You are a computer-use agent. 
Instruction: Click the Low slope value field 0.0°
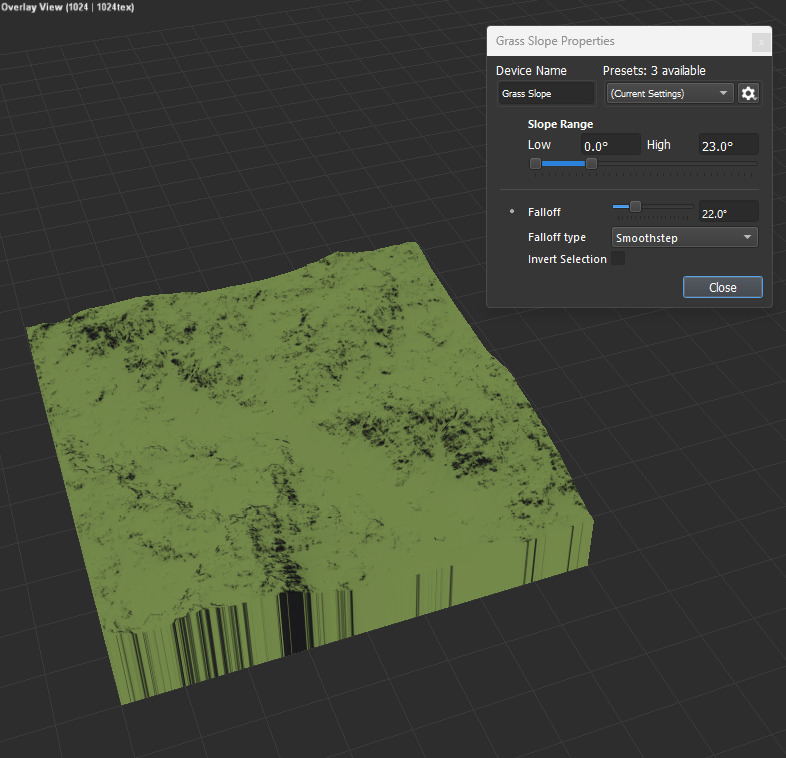coord(611,146)
